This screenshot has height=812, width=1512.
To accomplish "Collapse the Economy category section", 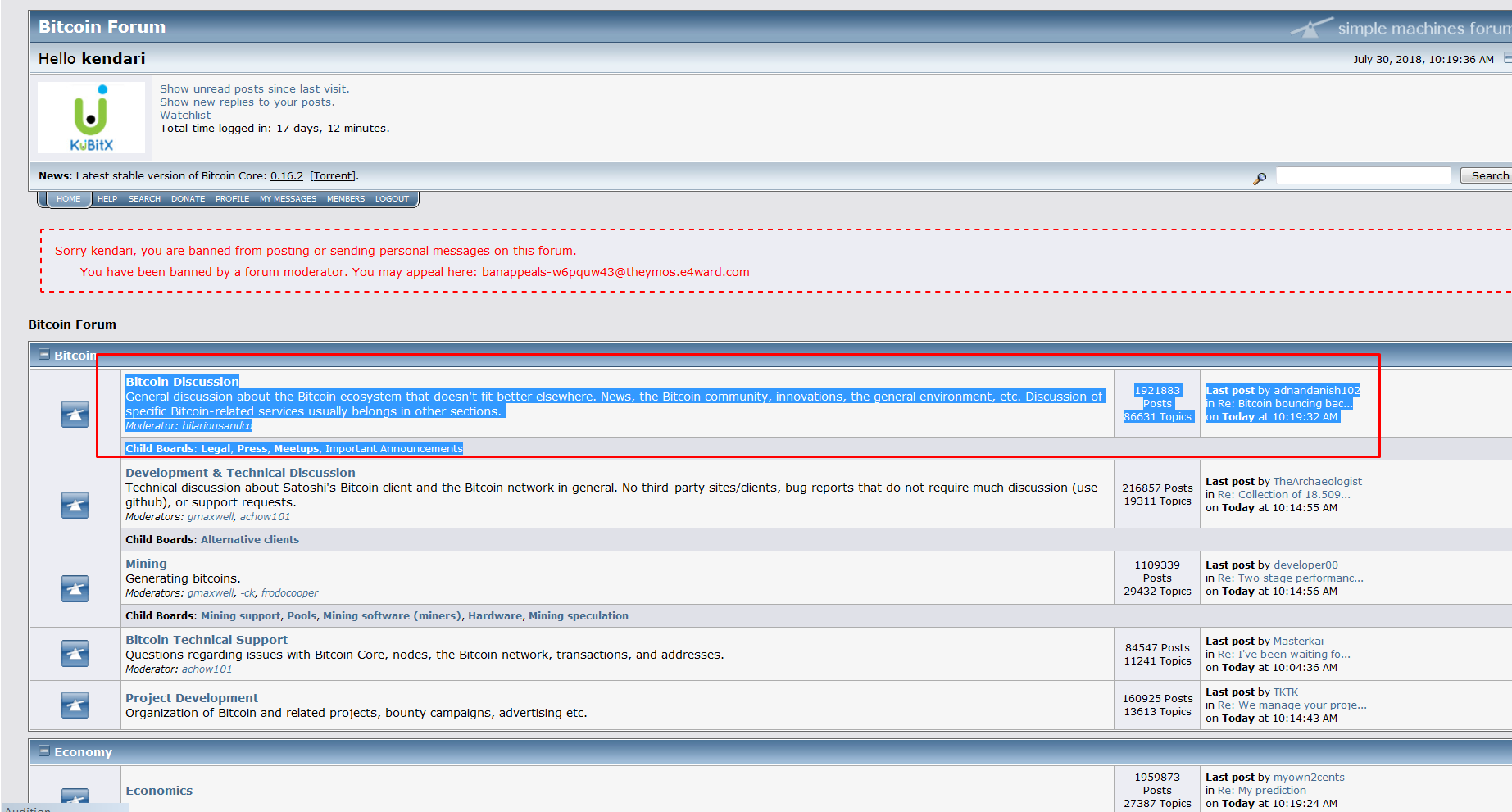I will (44, 751).
